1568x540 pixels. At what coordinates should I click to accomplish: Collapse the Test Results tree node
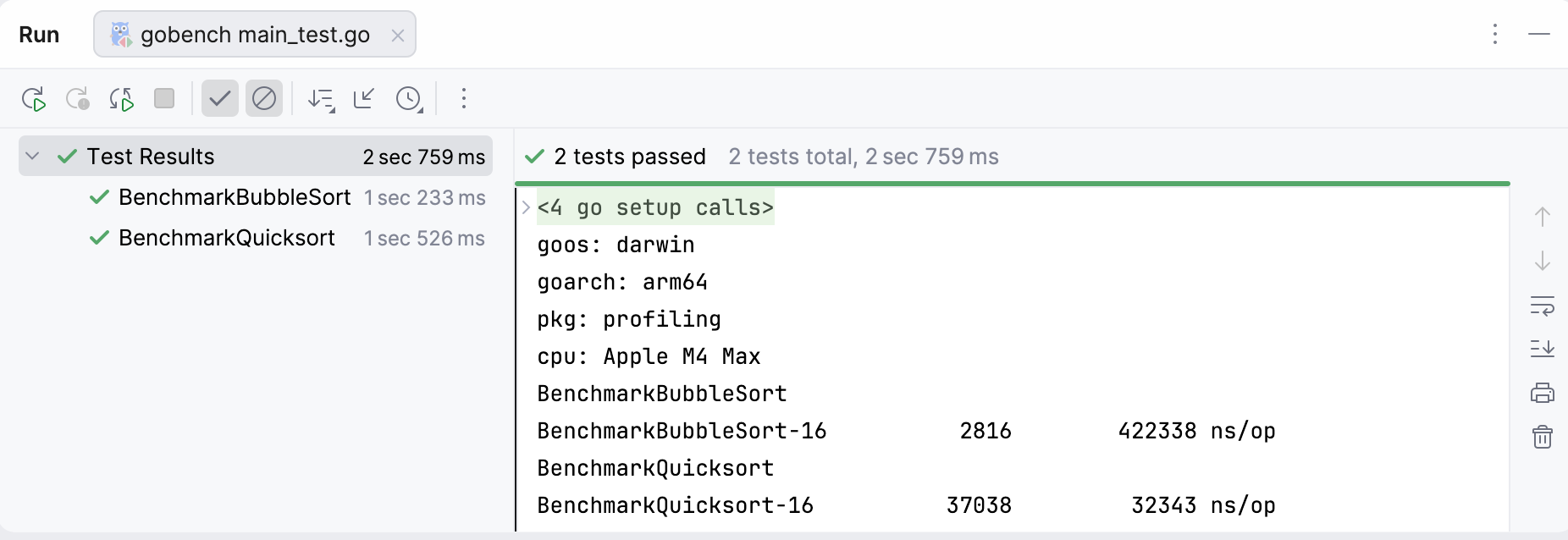33,156
